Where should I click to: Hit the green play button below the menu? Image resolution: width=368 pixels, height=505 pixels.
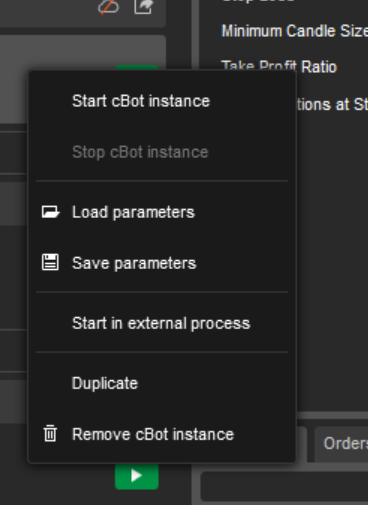pyautogui.click(x=137, y=476)
